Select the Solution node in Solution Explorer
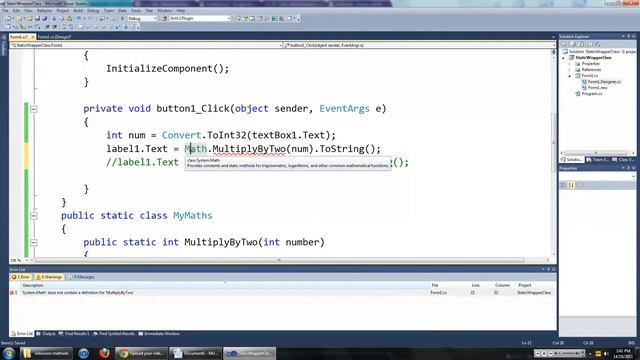Screen dimensions: 640x360 [x=599, y=51]
